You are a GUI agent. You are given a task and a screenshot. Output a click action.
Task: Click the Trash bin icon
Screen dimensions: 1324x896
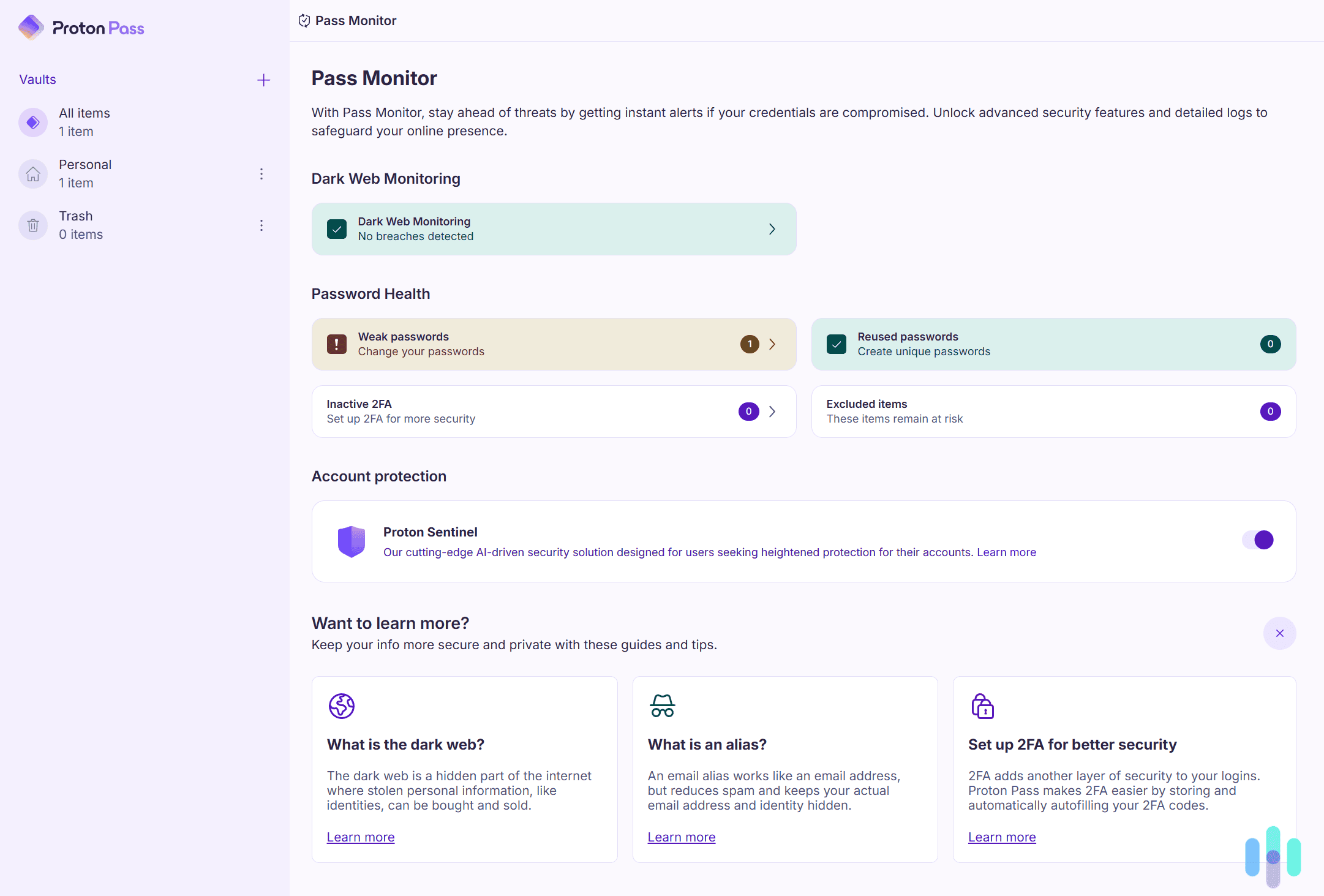pyautogui.click(x=32, y=225)
